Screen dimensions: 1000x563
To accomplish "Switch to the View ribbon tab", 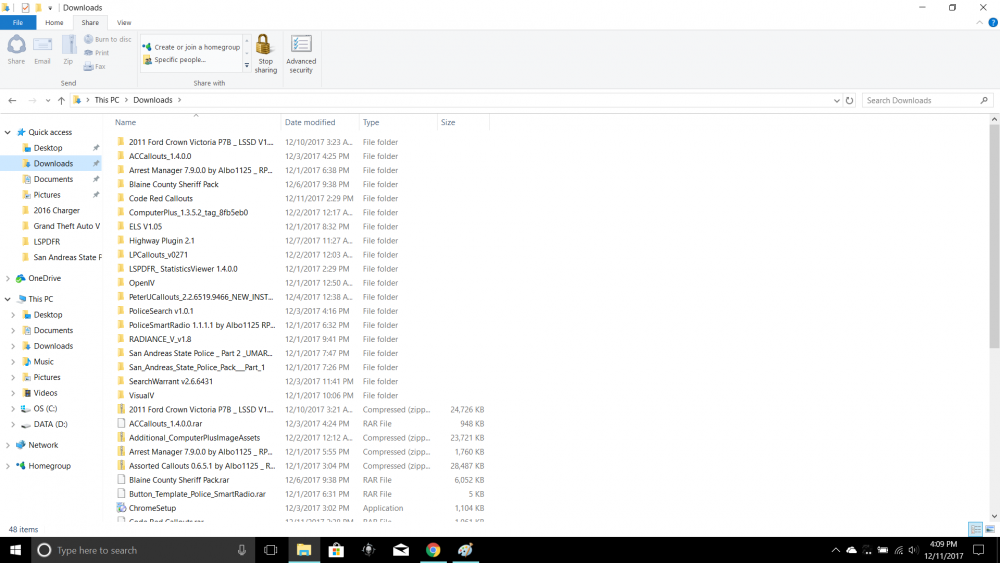I will [124, 22].
